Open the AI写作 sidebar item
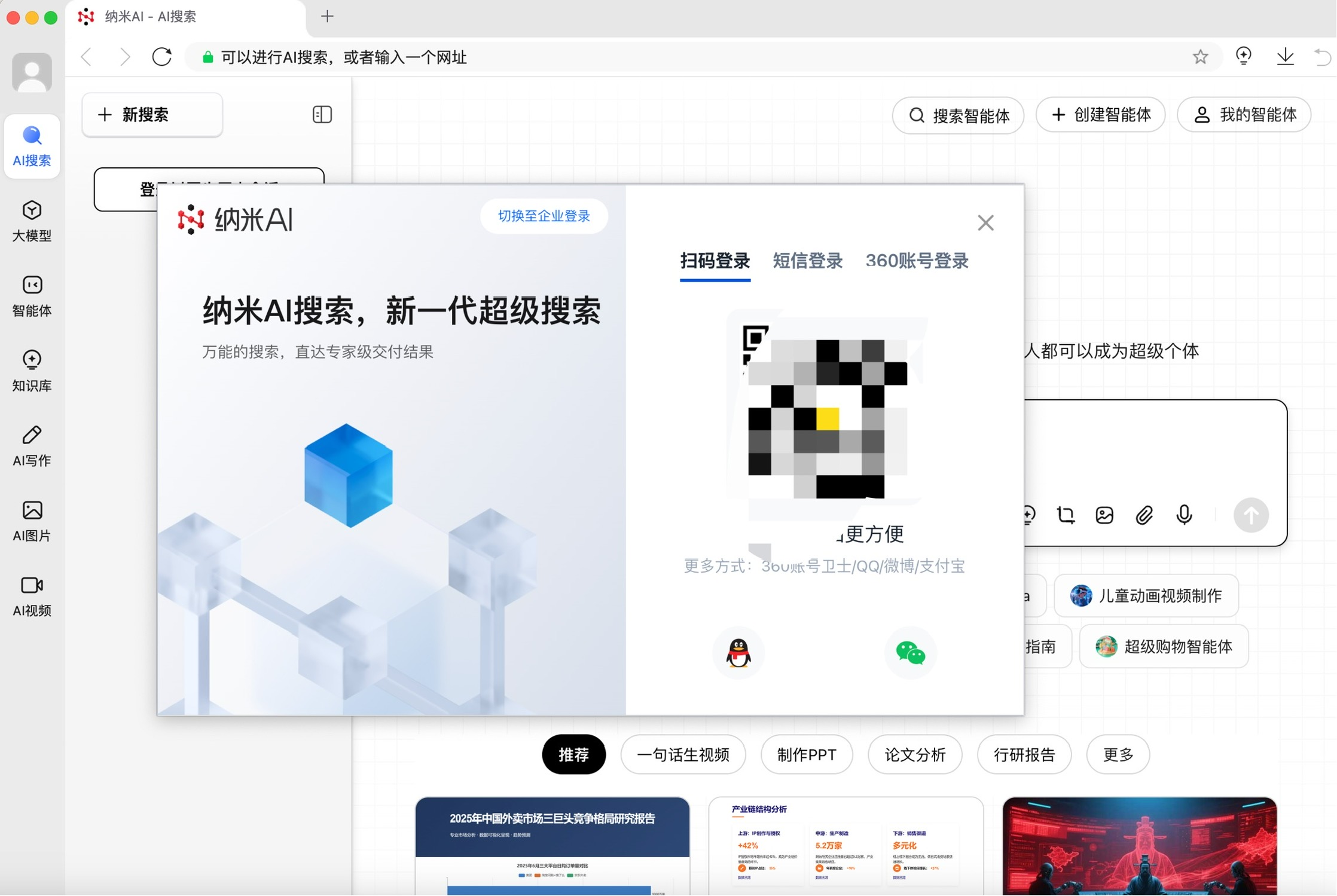 point(32,446)
